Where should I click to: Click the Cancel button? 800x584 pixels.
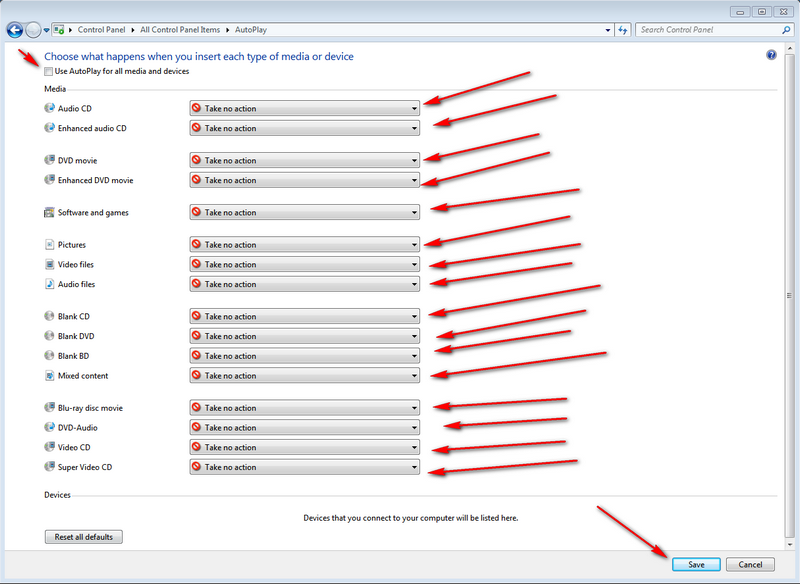coord(750,564)
